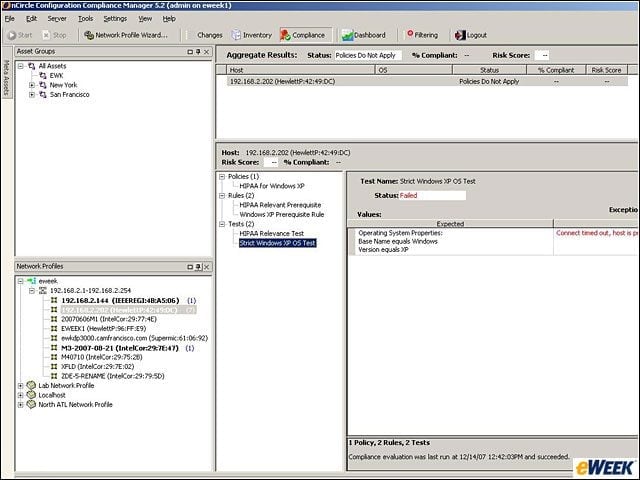Switch to the Changes view
Screen dimensions: 640x480
pos(209,35)
